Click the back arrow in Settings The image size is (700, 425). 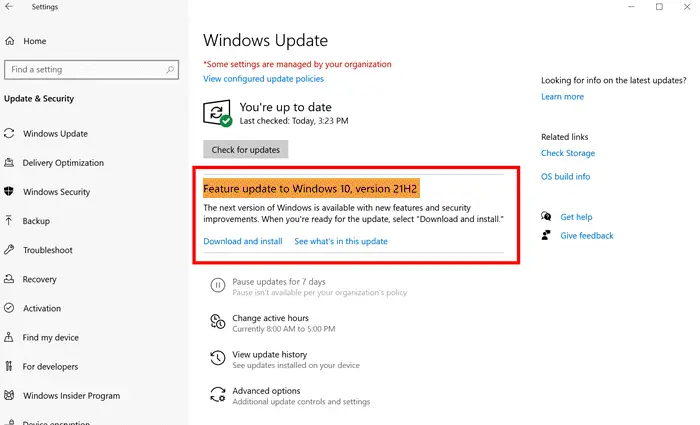(x=9, y=7)
